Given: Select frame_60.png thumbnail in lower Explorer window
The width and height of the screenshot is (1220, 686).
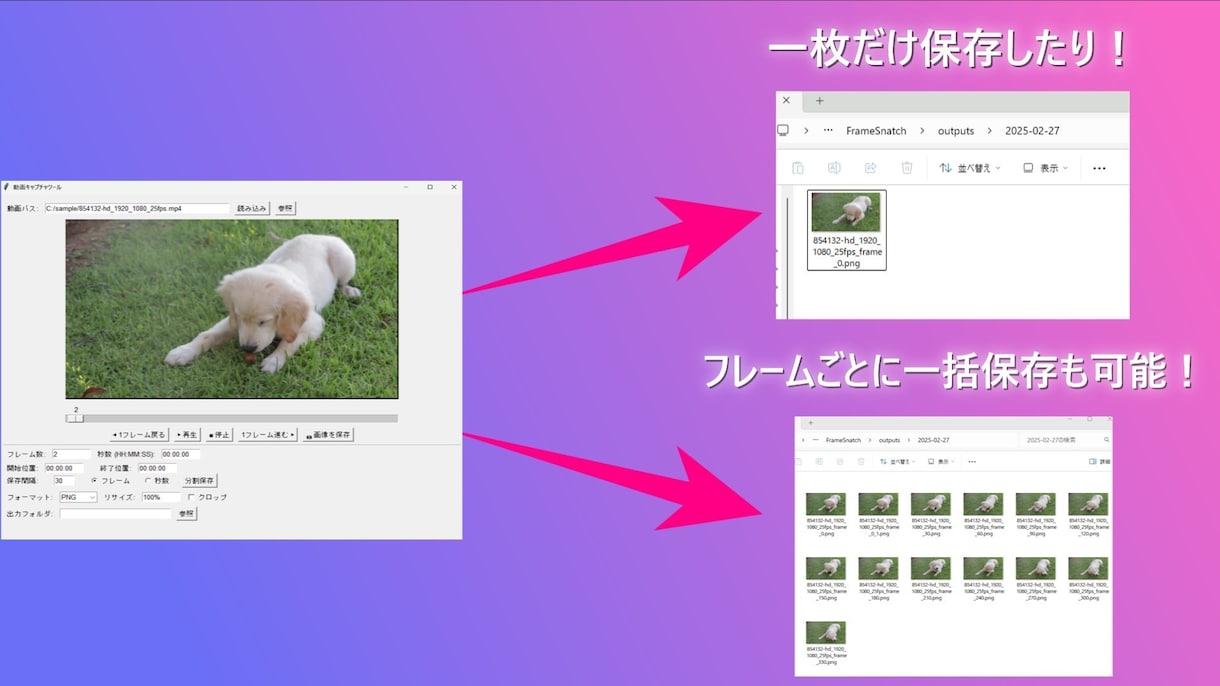Looking at the screenshot, I should (x=983, y=504).
